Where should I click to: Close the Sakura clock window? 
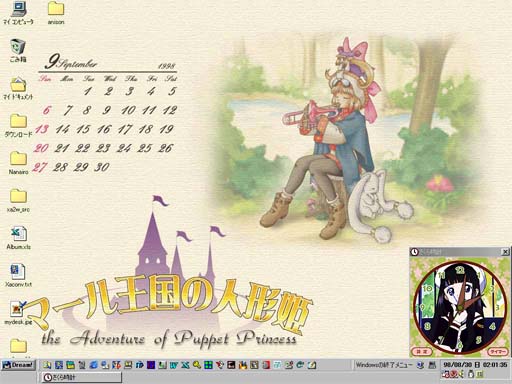pos(505,252)
